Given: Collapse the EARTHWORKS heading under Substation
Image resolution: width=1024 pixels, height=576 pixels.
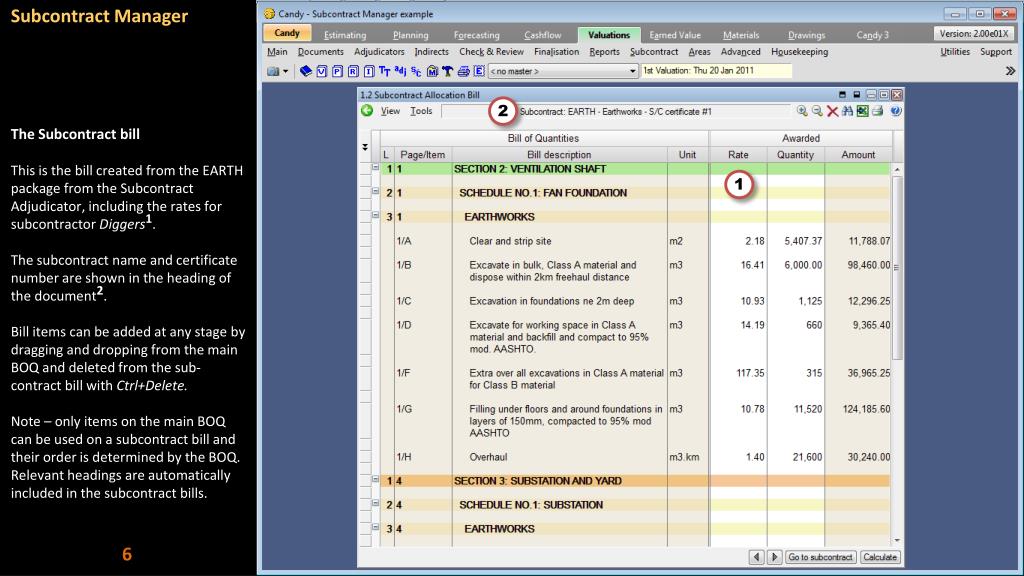Looking at the screenshot, I should pyautogui.click(x=376, y=527).
